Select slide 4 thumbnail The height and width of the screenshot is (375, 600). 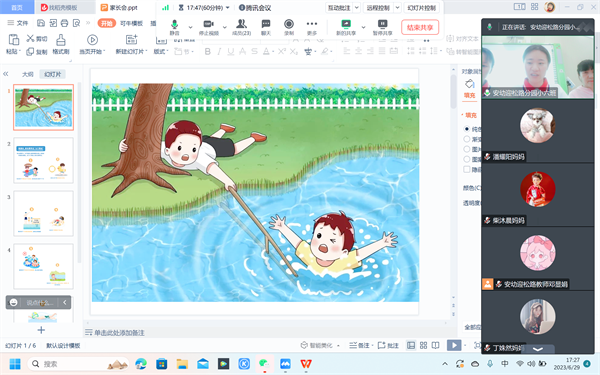click(44, 266)
